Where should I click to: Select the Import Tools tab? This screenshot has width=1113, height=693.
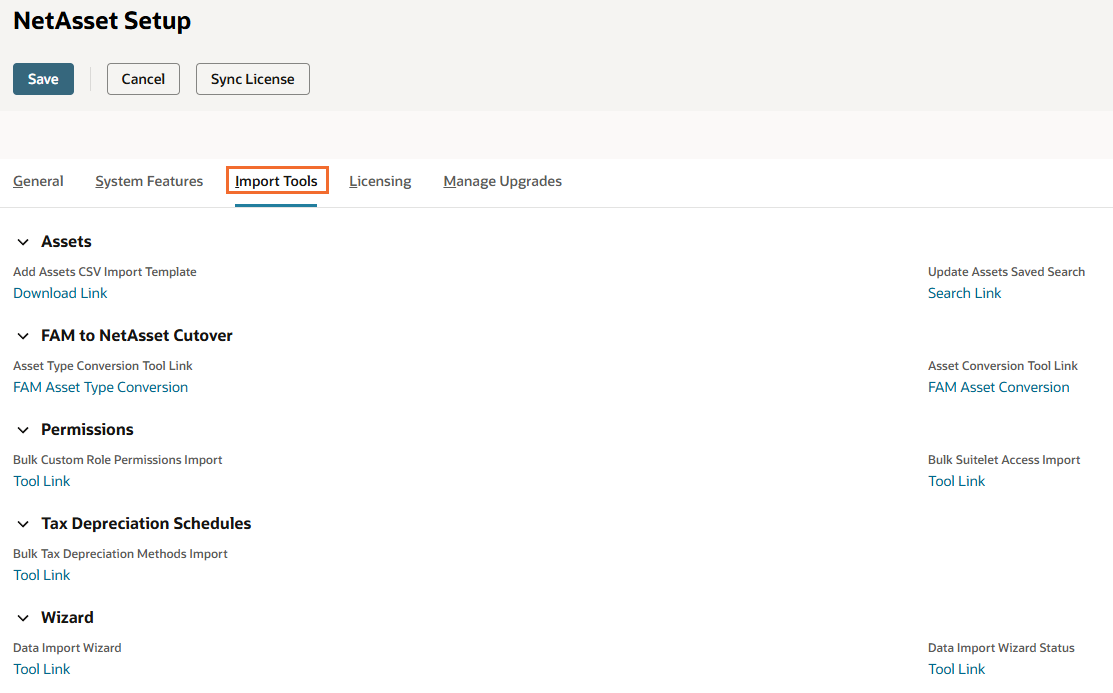[x=276, y=181]
